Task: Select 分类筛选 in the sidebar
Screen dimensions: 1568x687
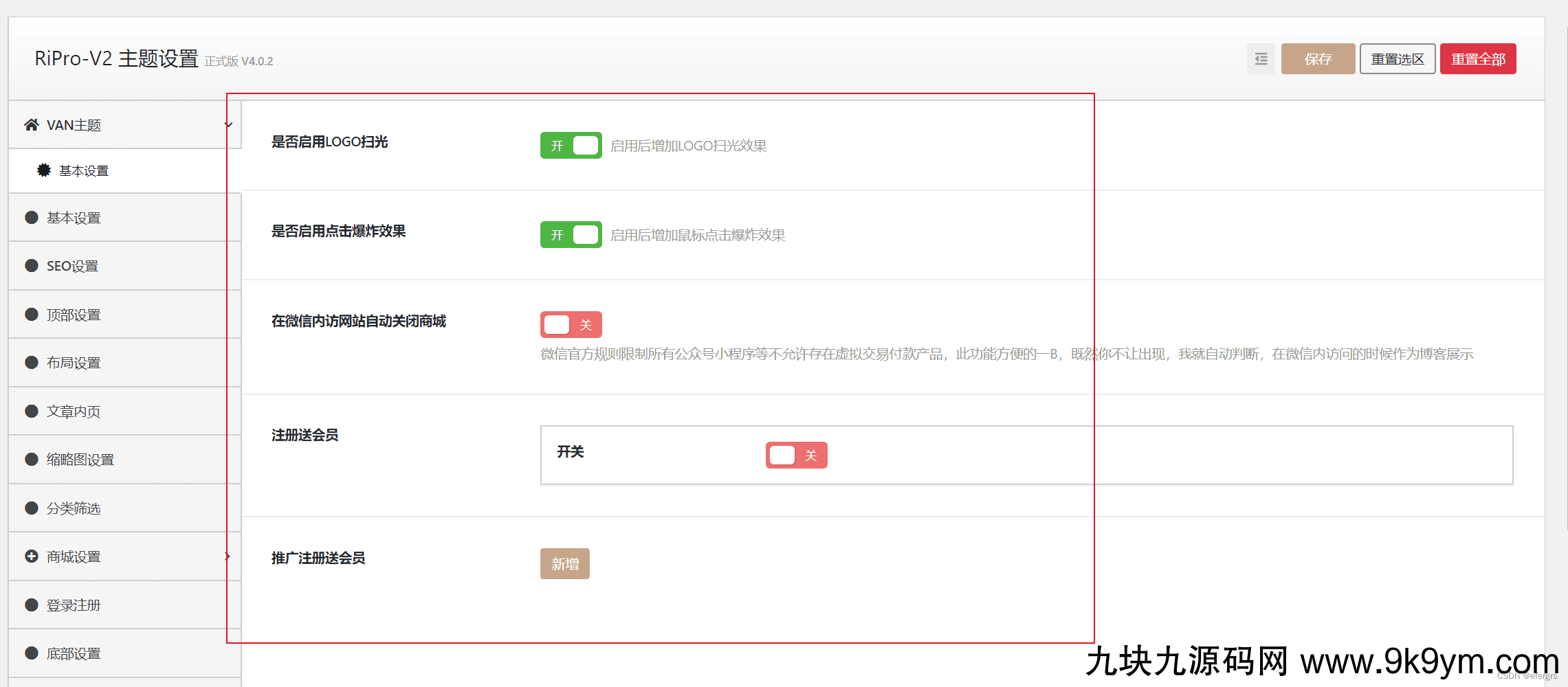Action: tap(74, 508)
